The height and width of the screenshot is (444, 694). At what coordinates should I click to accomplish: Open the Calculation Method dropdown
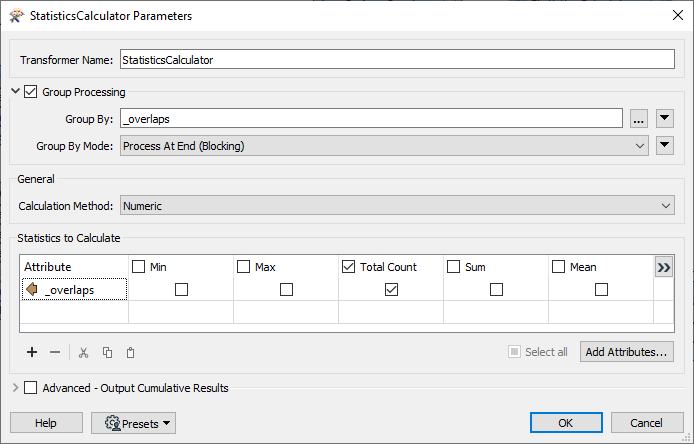(397, 205)
